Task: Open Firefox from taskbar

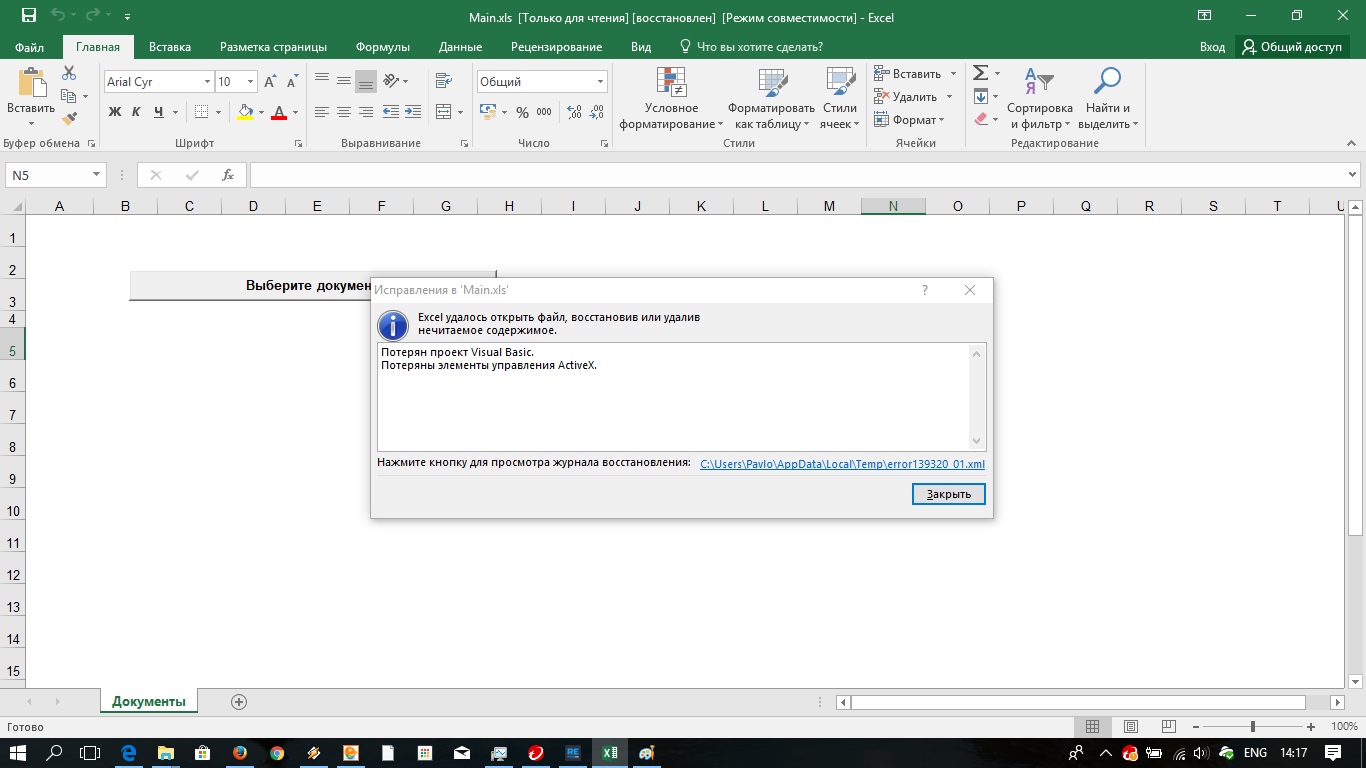Action: pos(239,753)
